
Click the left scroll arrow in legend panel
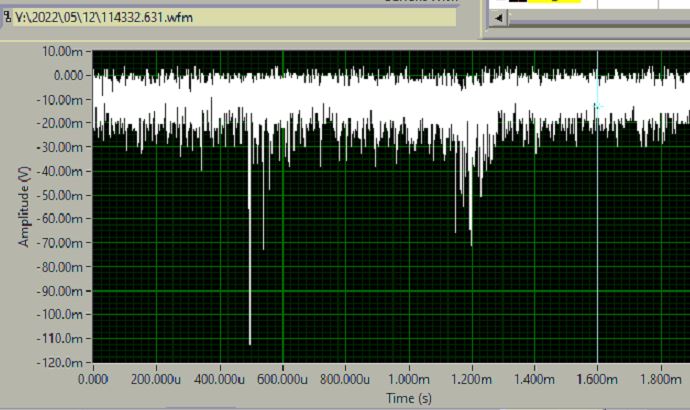tap(499, 18)
